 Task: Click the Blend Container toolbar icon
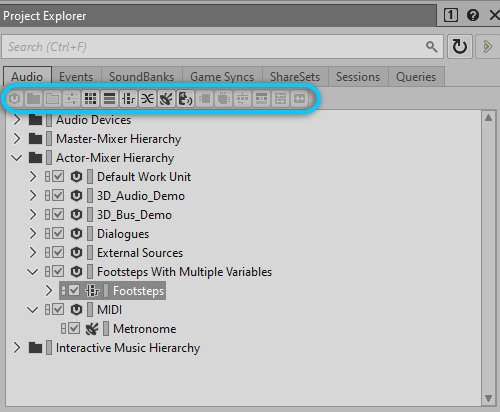point(147,99)
